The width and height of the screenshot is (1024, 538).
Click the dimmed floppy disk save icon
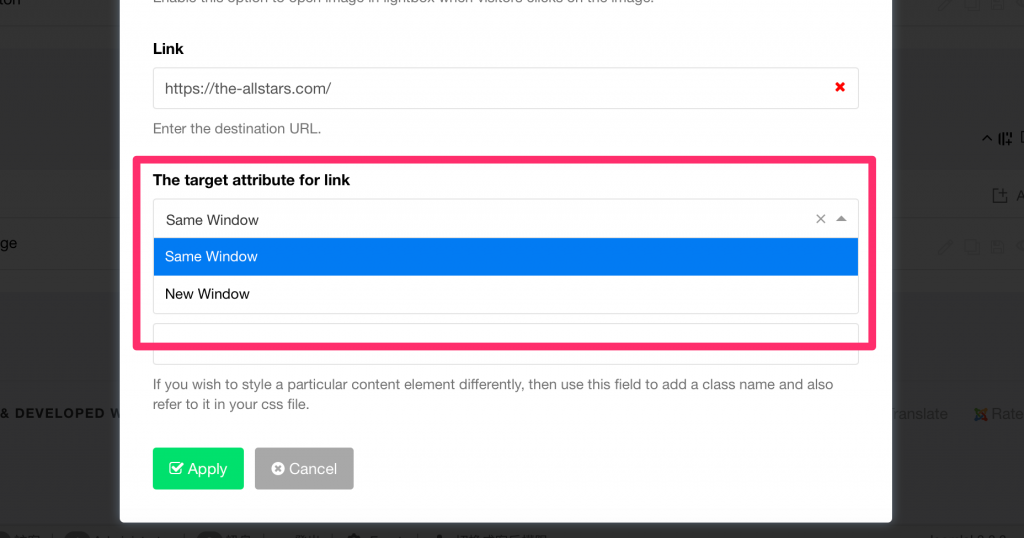pyautogui.click(x=995, y=245)
